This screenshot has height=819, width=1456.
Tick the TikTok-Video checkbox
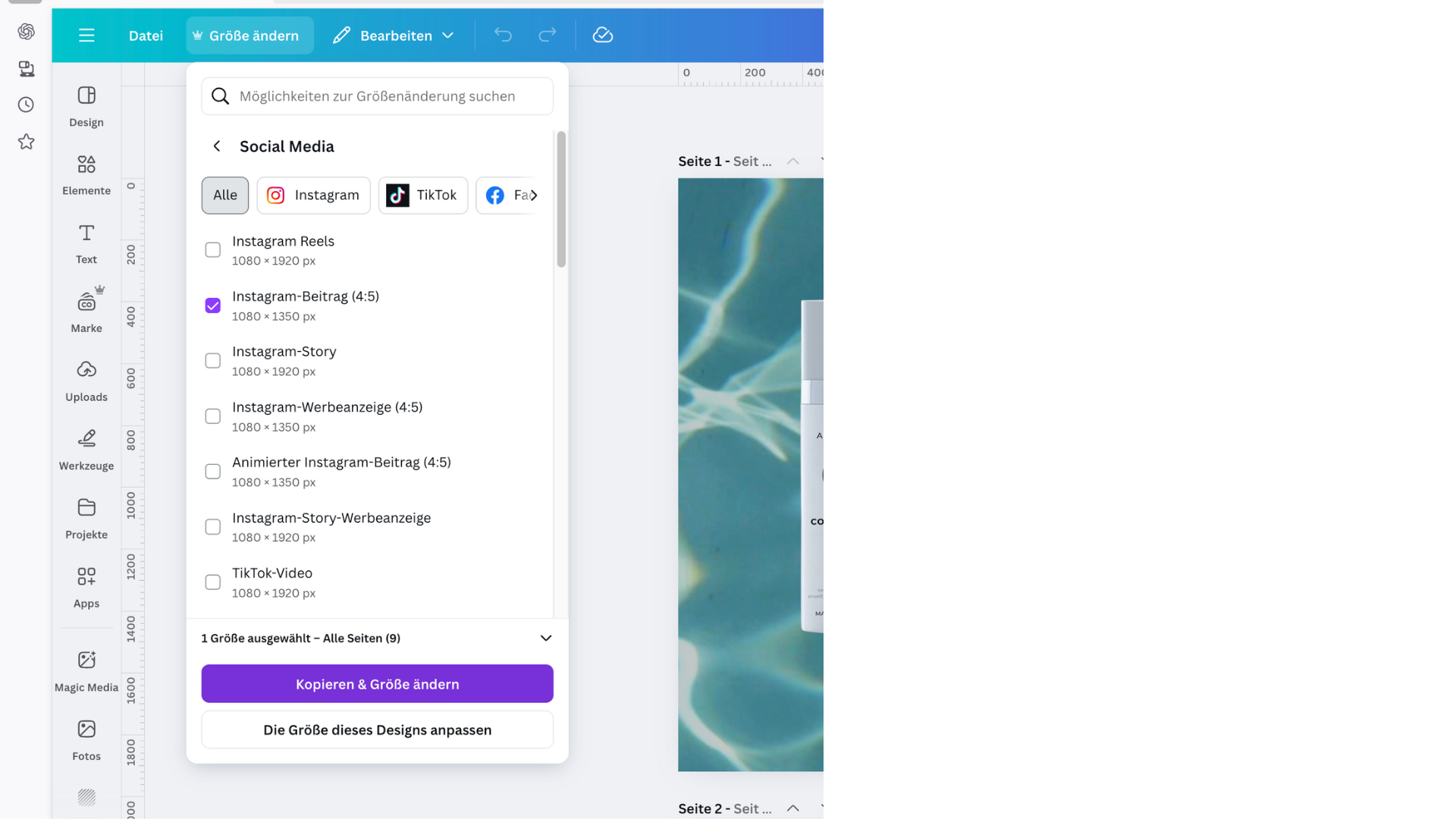click(213, 582)
